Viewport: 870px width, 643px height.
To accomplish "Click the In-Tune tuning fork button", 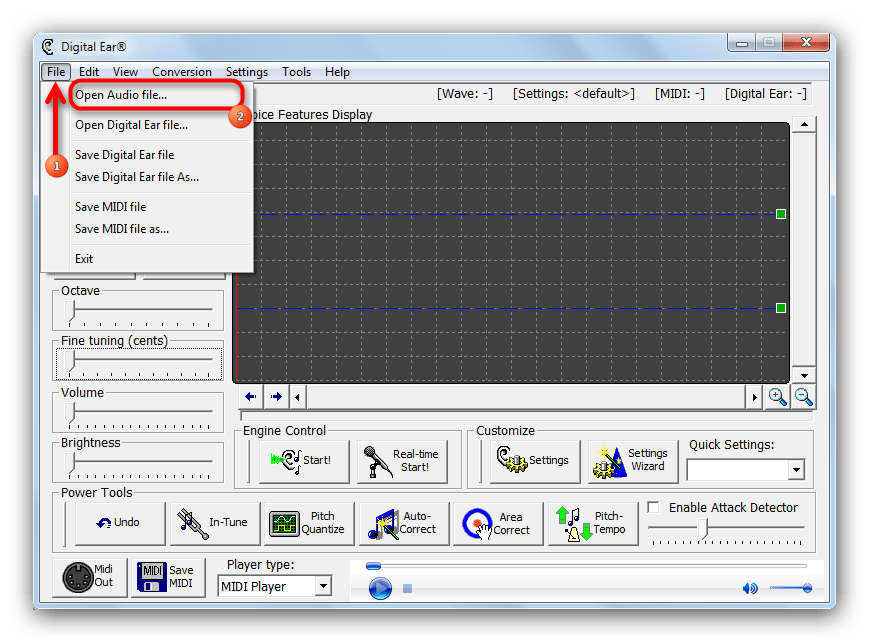I will pos(214,523).
